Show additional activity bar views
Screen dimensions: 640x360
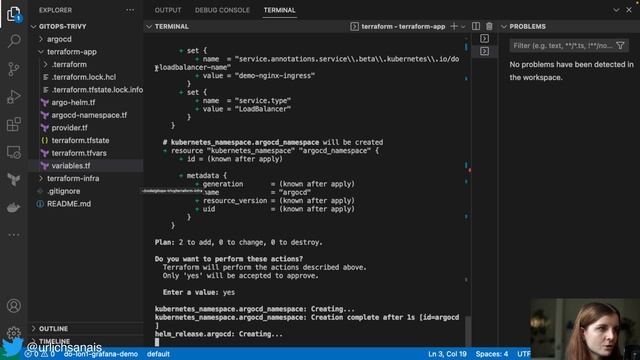[x=13, y=235]
